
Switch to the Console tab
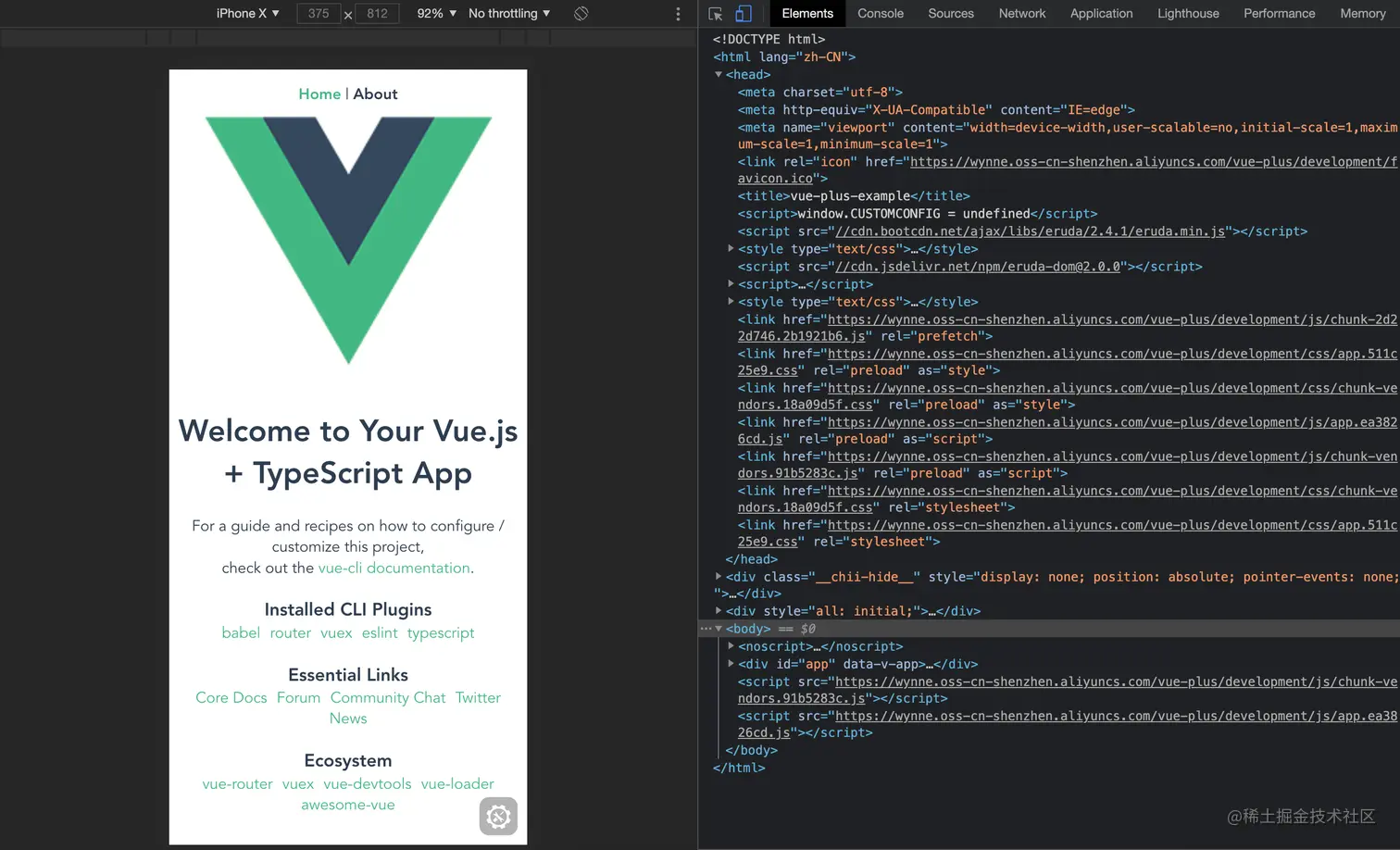(881, 13)
